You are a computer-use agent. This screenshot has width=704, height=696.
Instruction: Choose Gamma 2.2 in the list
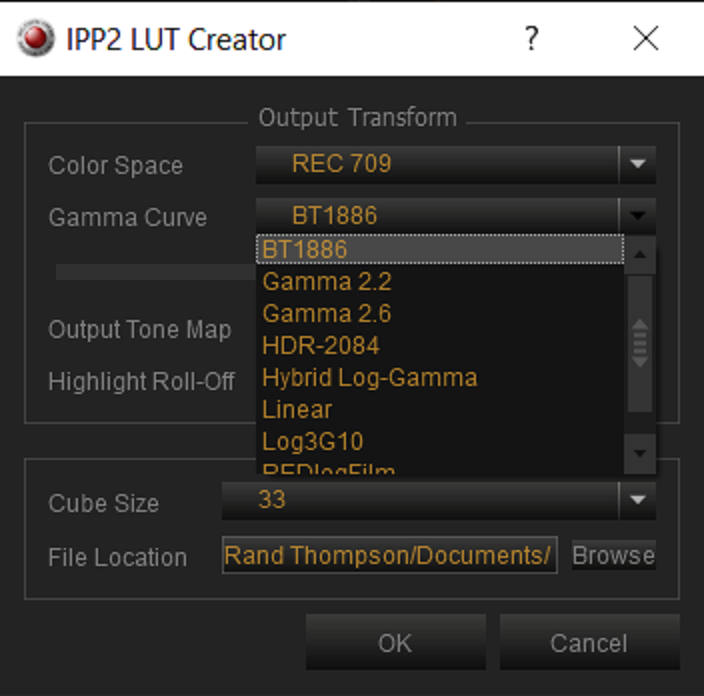tap(440, 282)
